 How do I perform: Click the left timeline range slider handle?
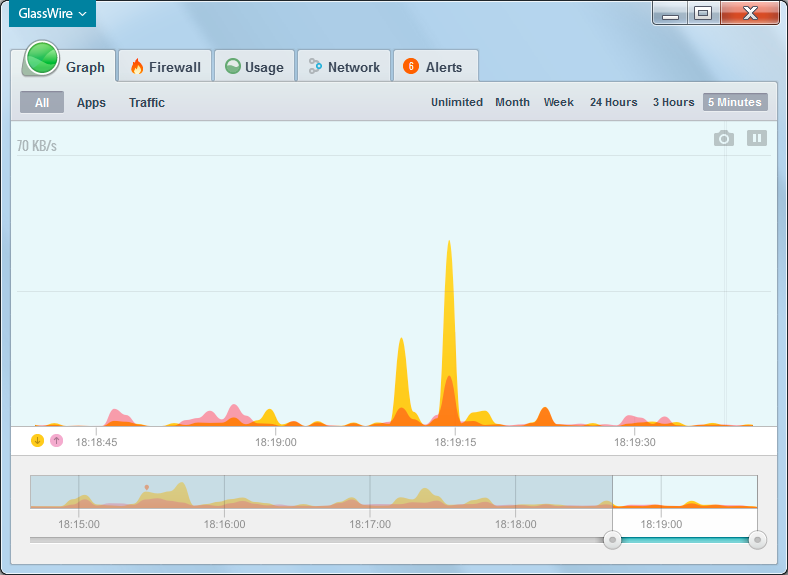(612, 540)
